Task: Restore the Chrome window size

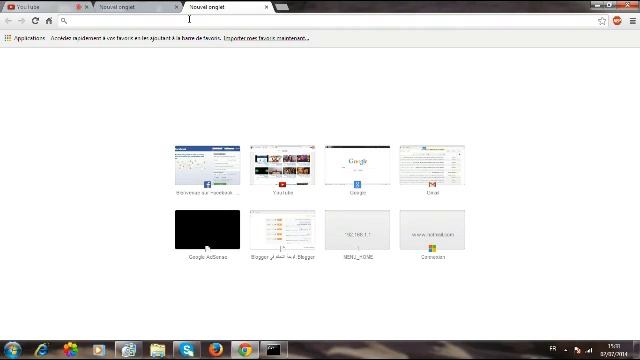Action: [609, 4]
